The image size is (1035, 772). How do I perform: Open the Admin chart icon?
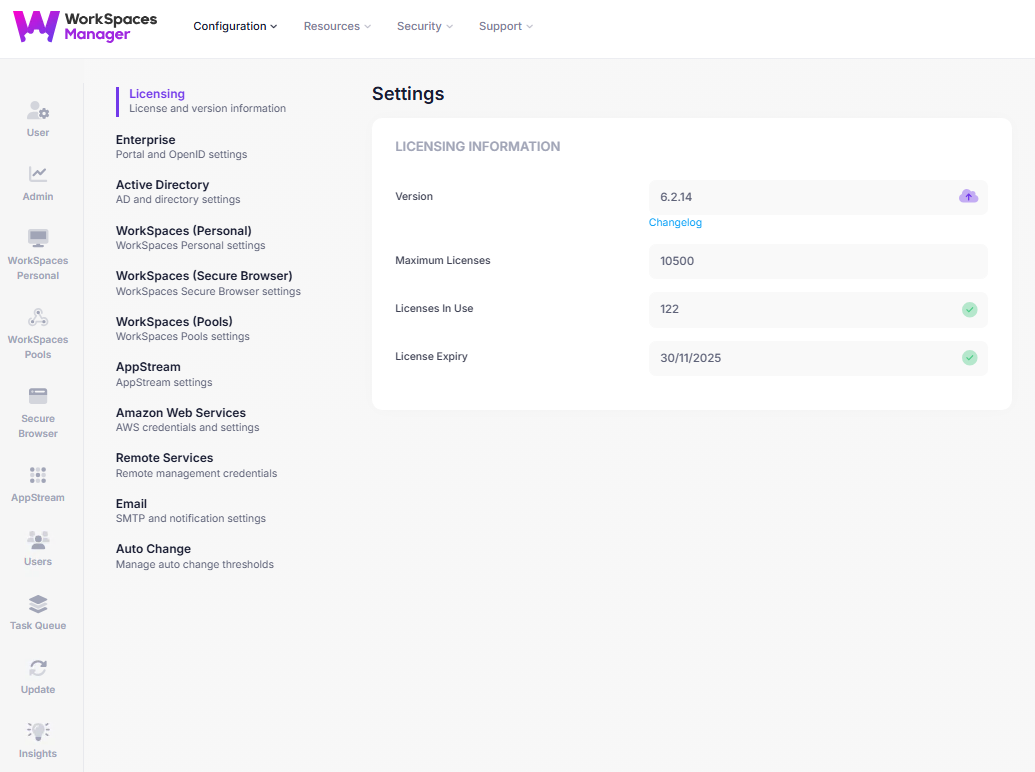coord(38,175)
